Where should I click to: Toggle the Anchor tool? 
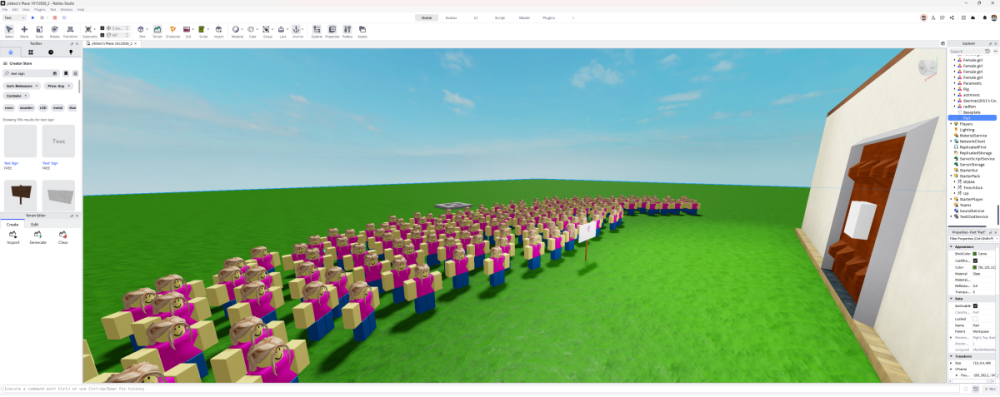click(x=297, y=31)
